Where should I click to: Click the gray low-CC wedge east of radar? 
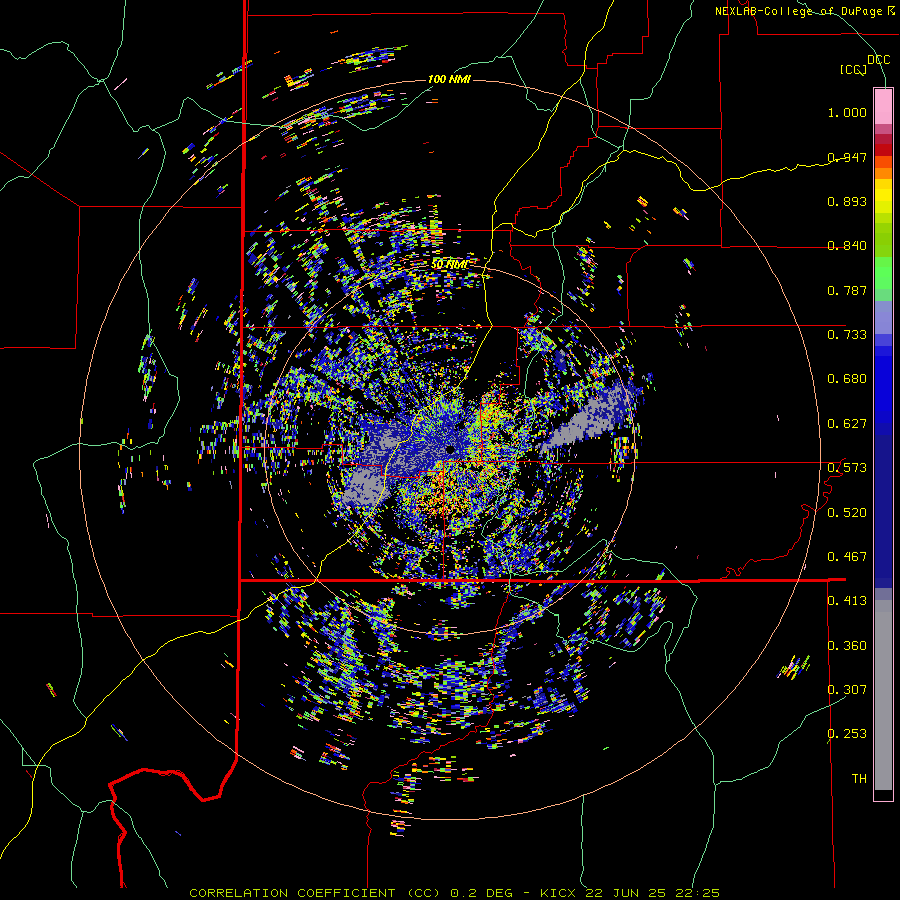pyautogui.click(x=591, y=417)
